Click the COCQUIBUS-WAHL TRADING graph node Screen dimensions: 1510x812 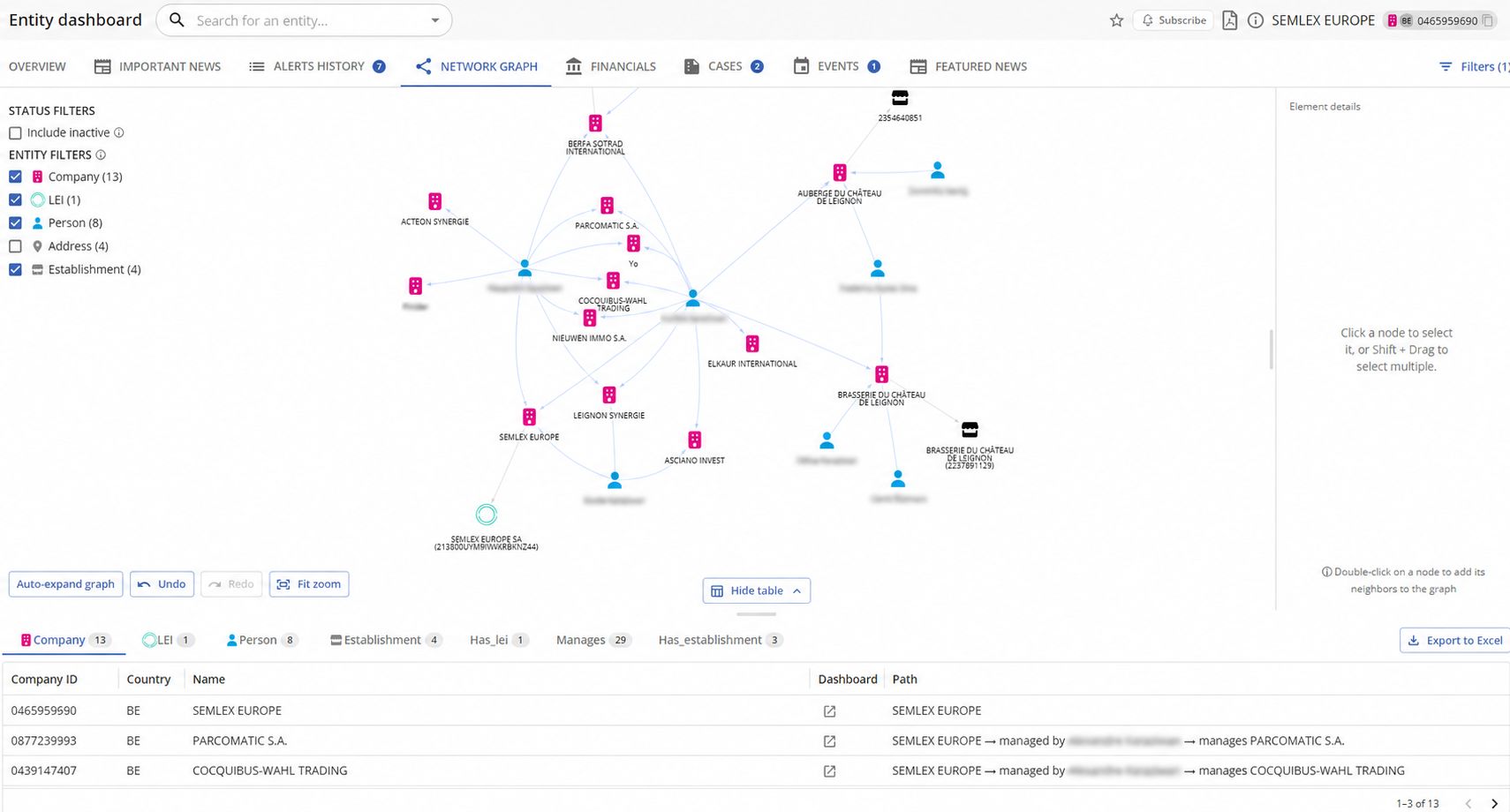[613, 281]
